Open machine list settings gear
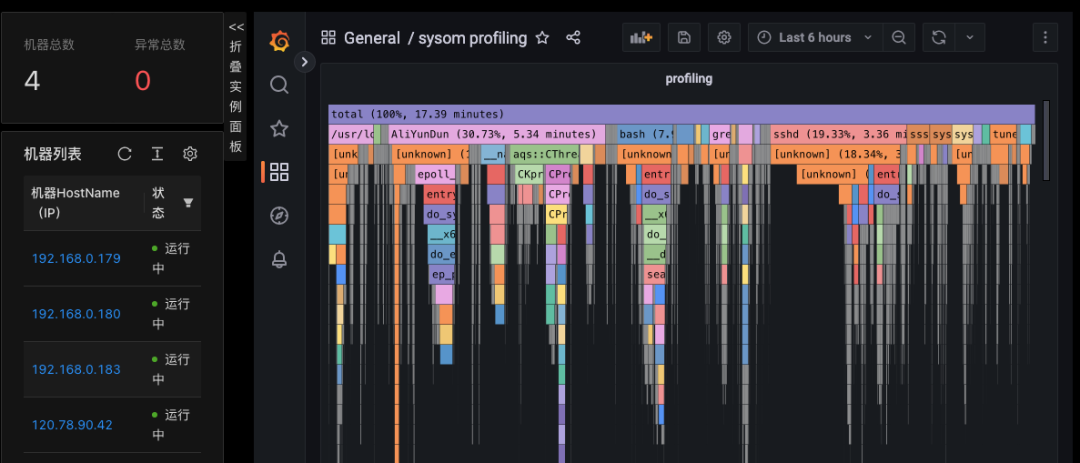The image size is (1080, 463). point(190,154)
